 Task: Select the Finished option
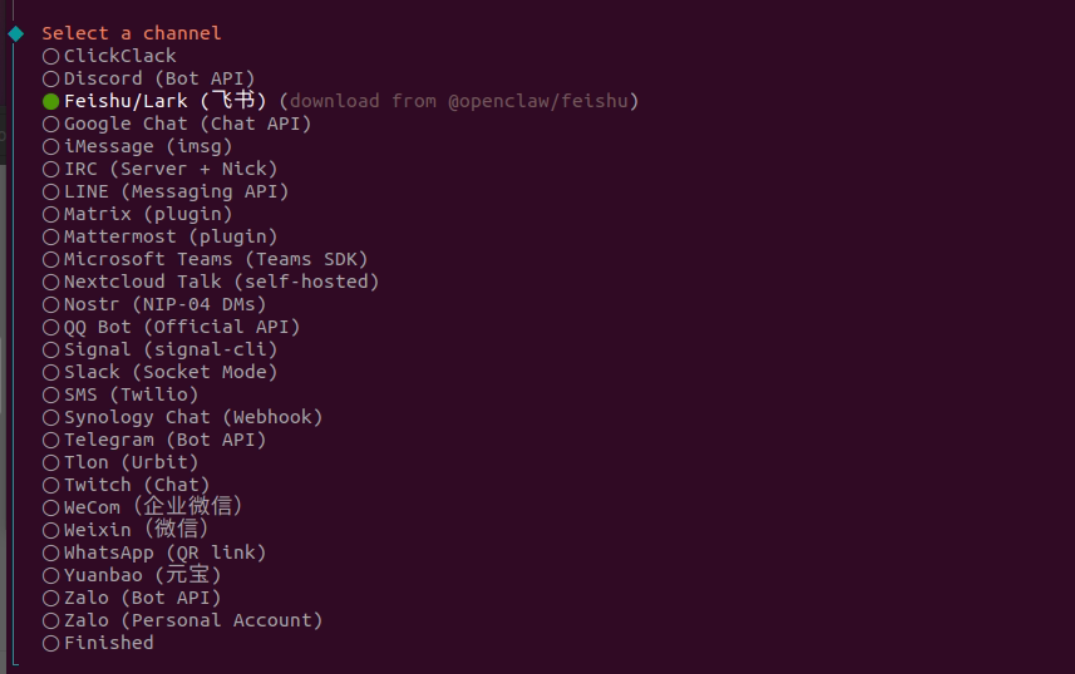(x=98, y=644)
